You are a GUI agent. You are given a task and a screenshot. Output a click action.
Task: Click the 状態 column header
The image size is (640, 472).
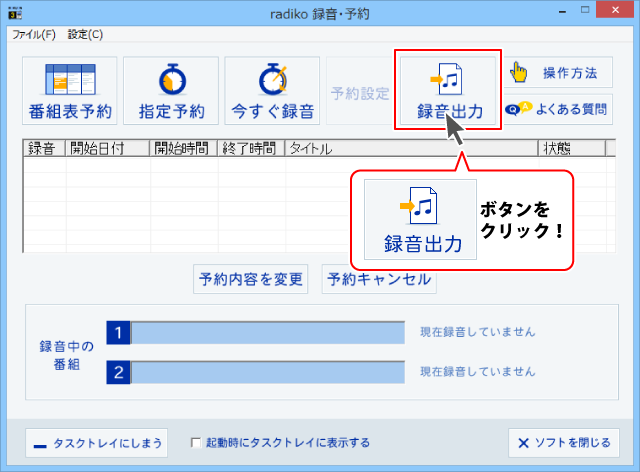click(572, 148)
